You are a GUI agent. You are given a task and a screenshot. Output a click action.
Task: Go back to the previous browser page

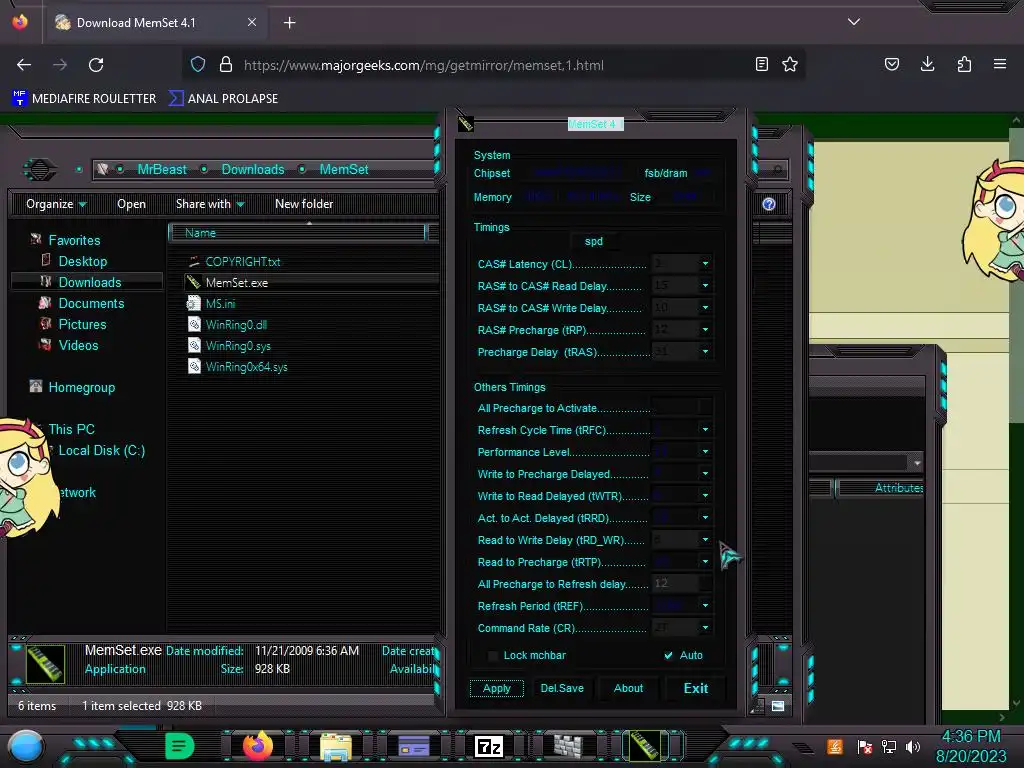[24, 65]
